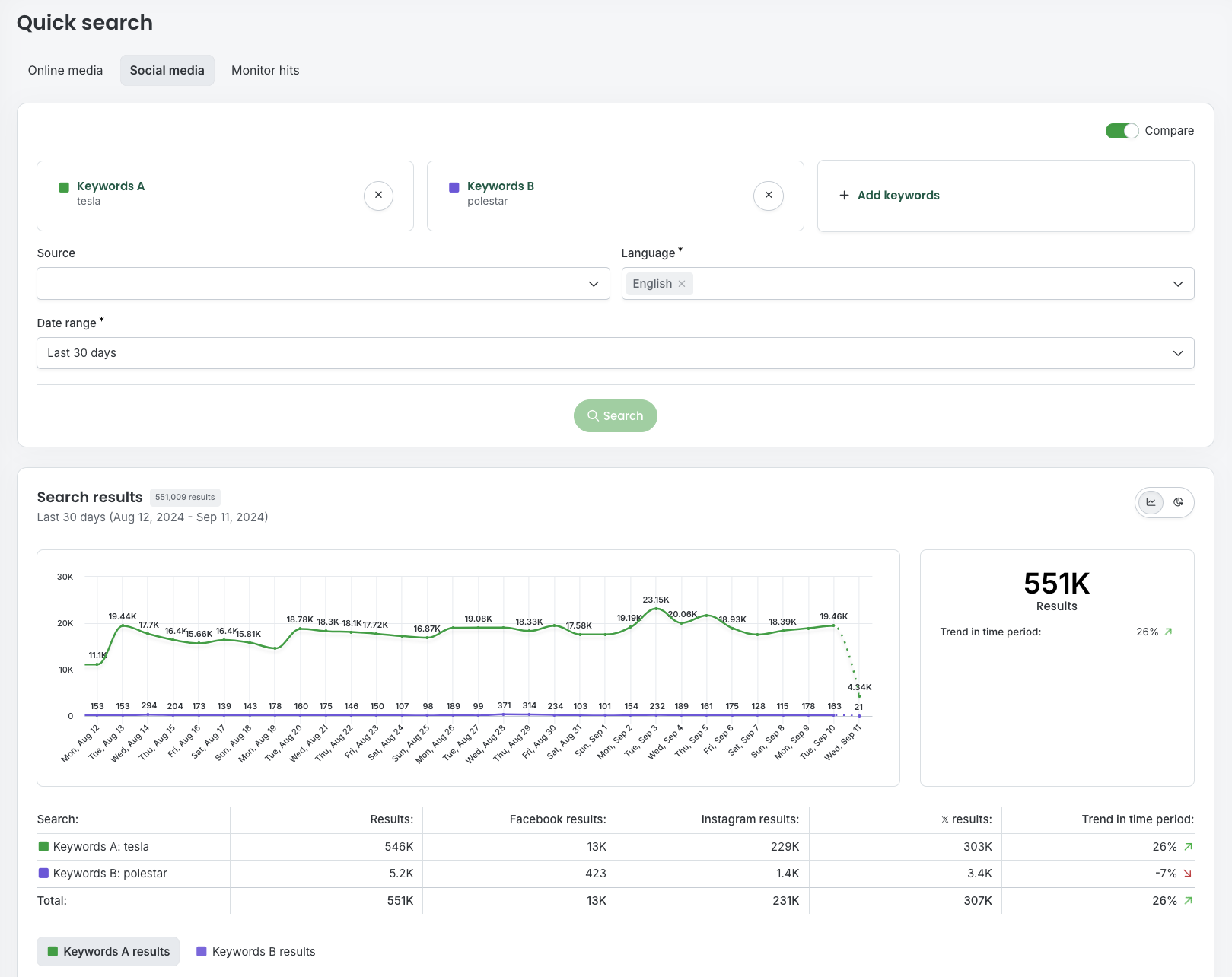Viewport: 1232px width, 977px height.
Task: Click the magnifier icon in Search button
Action: pyautogui.click(x=593, y=416)
